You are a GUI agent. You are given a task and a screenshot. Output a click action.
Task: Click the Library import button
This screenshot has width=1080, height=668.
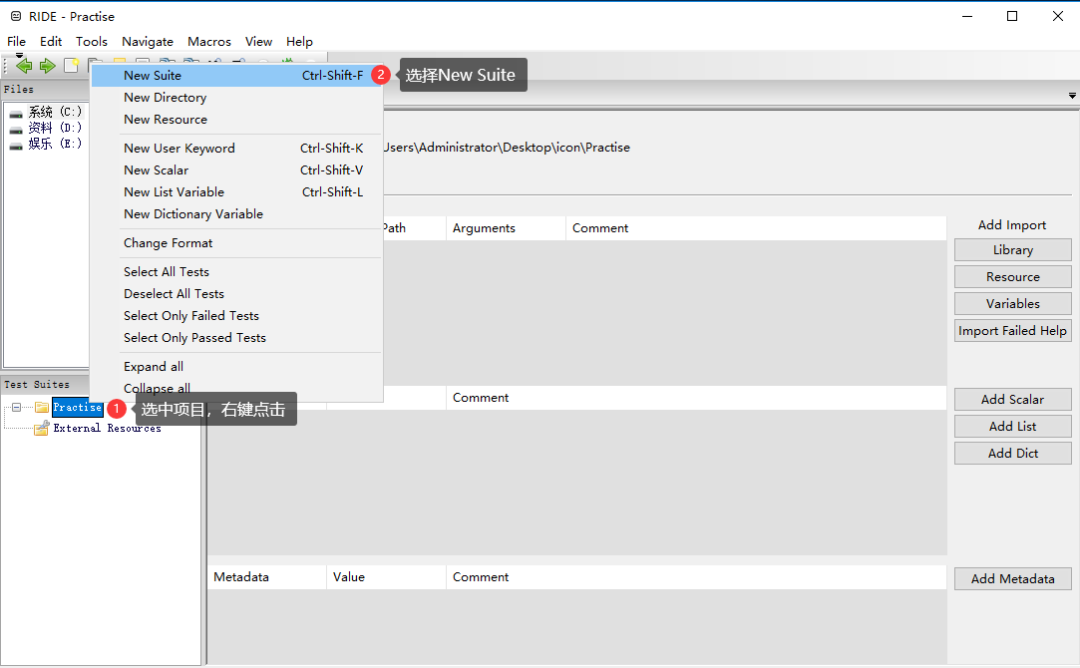[x=1012, y=249]
